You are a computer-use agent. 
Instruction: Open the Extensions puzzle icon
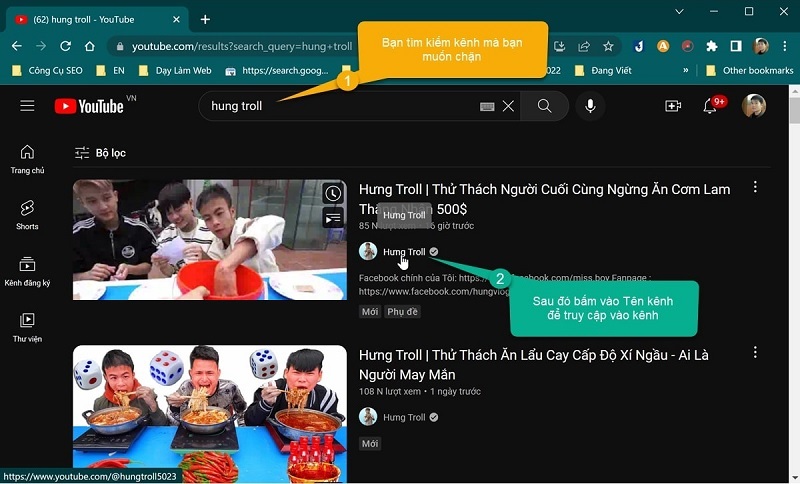click(x=712, y=46)
